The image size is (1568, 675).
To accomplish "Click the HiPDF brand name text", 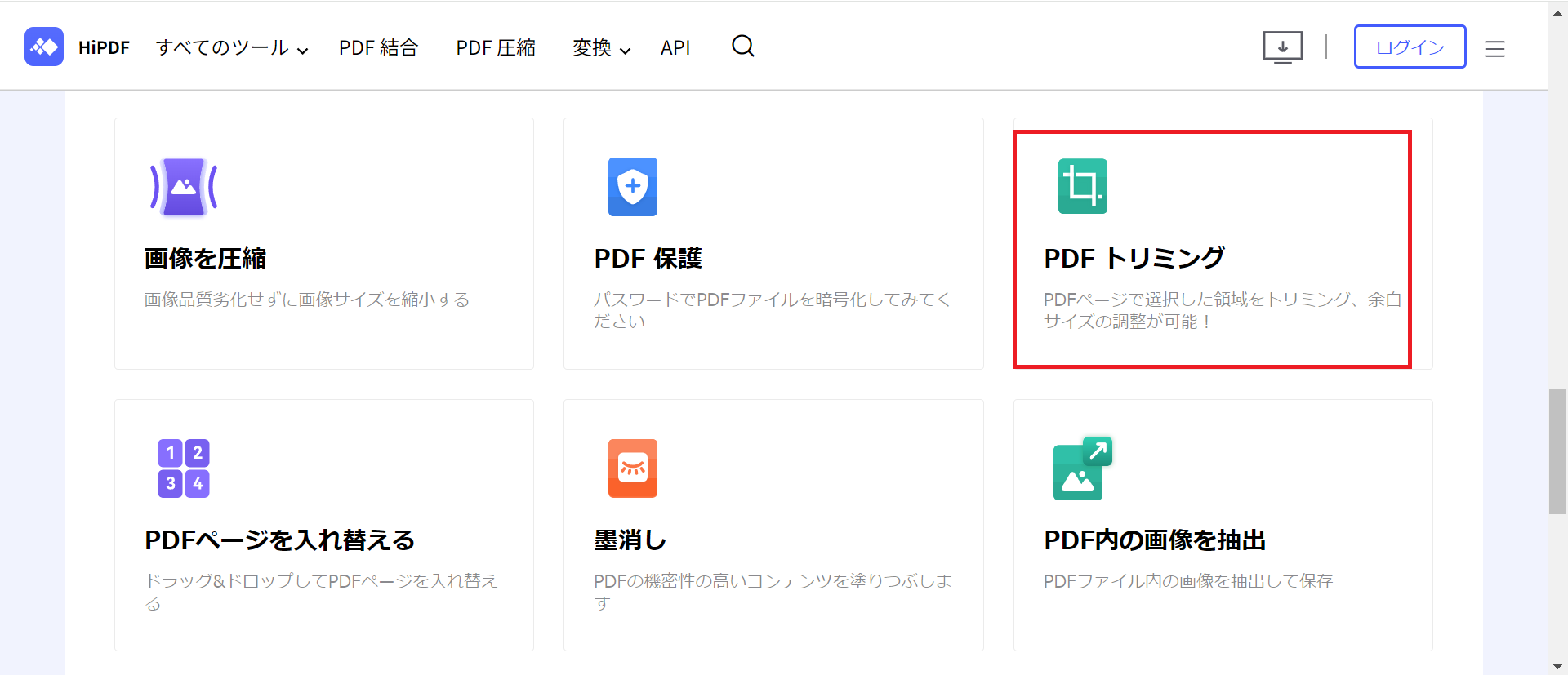I will [104, 48].
